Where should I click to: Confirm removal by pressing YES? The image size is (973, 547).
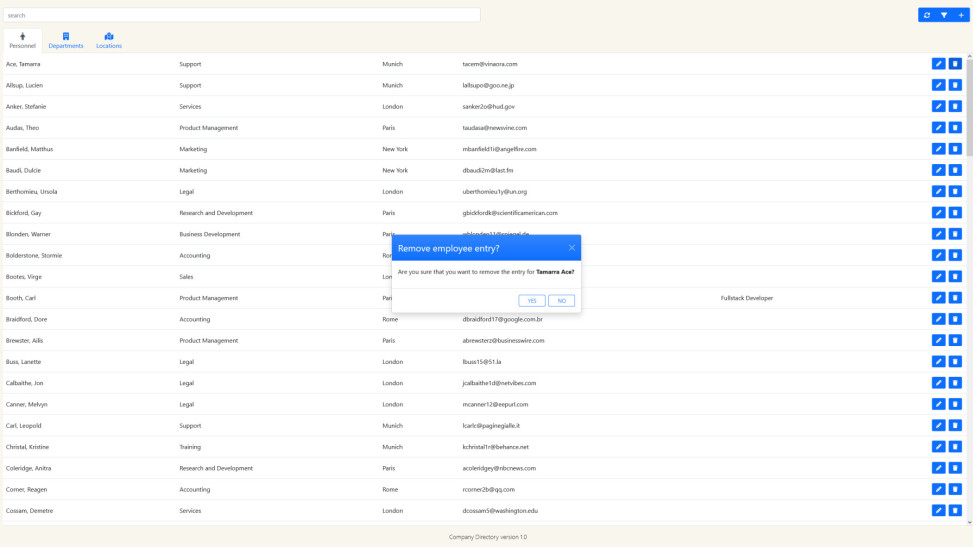532,301
